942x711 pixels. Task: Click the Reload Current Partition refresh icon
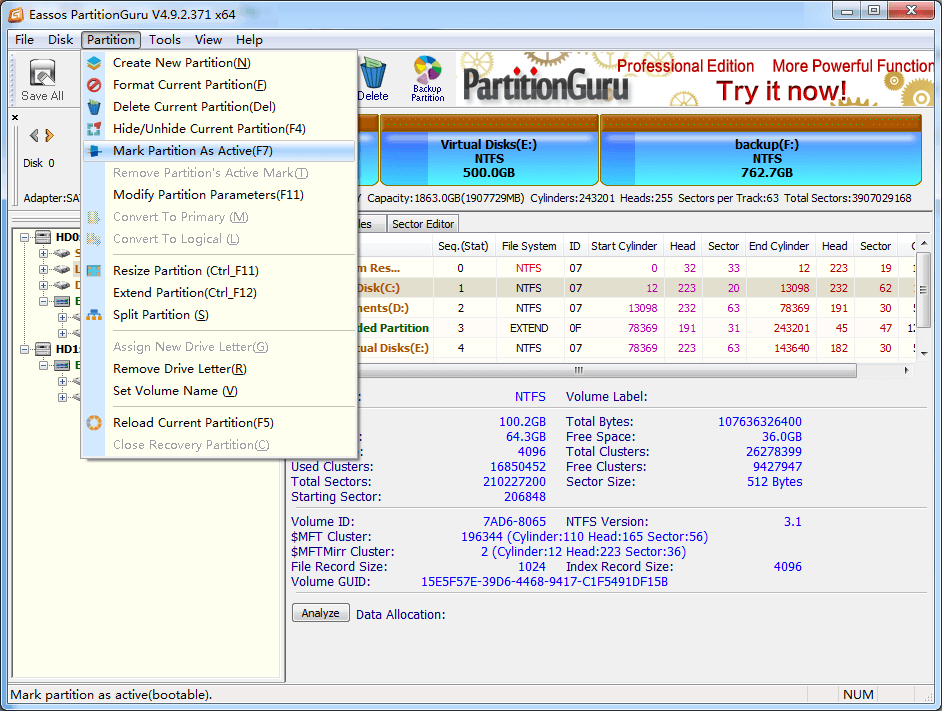pyautogui.click(x=94, y=423)
